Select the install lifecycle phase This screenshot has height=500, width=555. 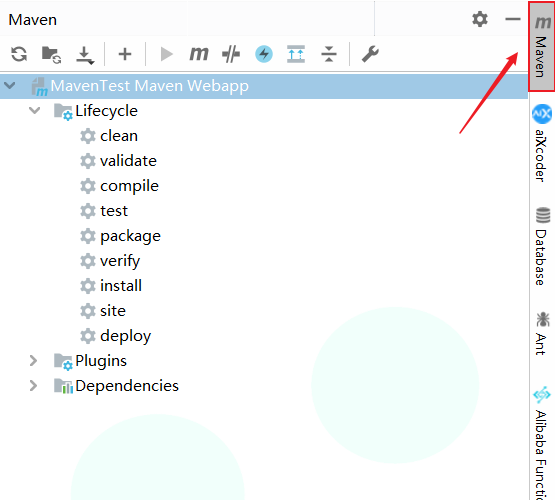[264, 286]
